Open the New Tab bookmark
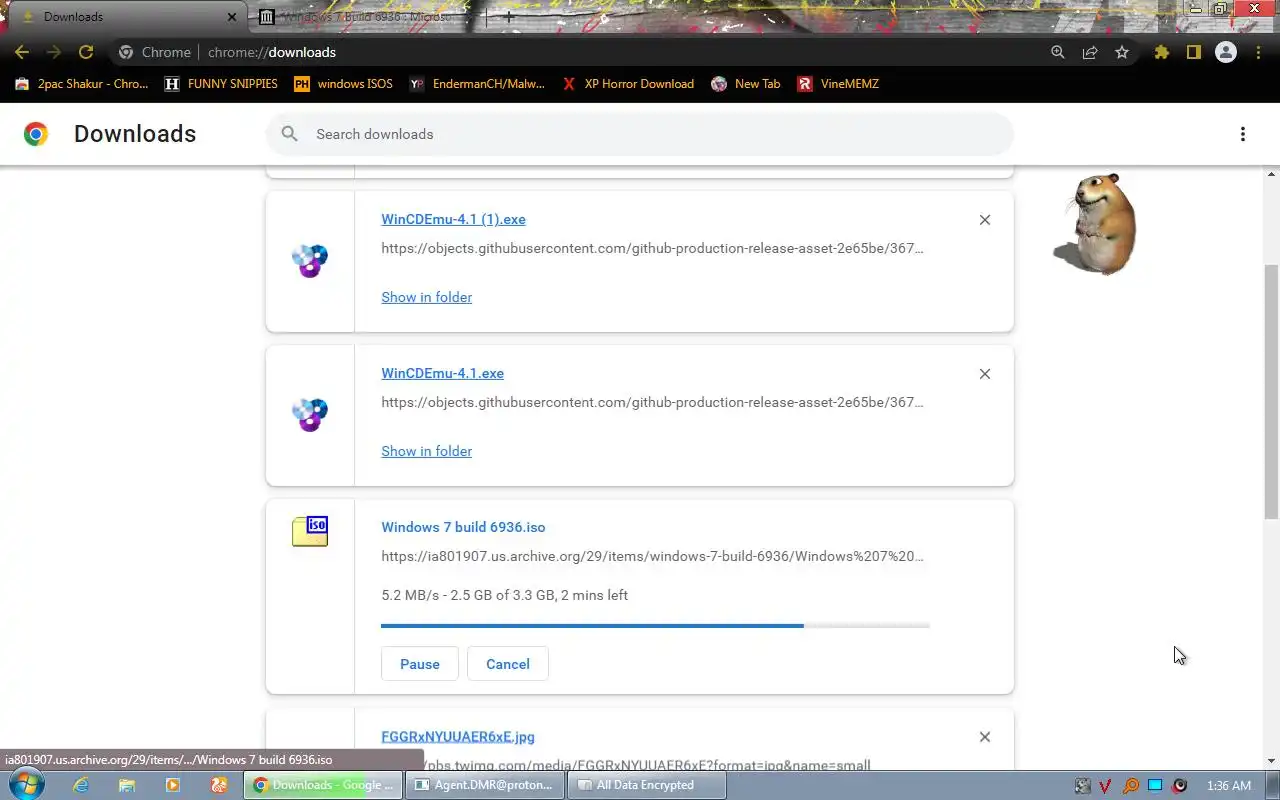Screen dimensions: 1280x800 click(x=746, y=84)
